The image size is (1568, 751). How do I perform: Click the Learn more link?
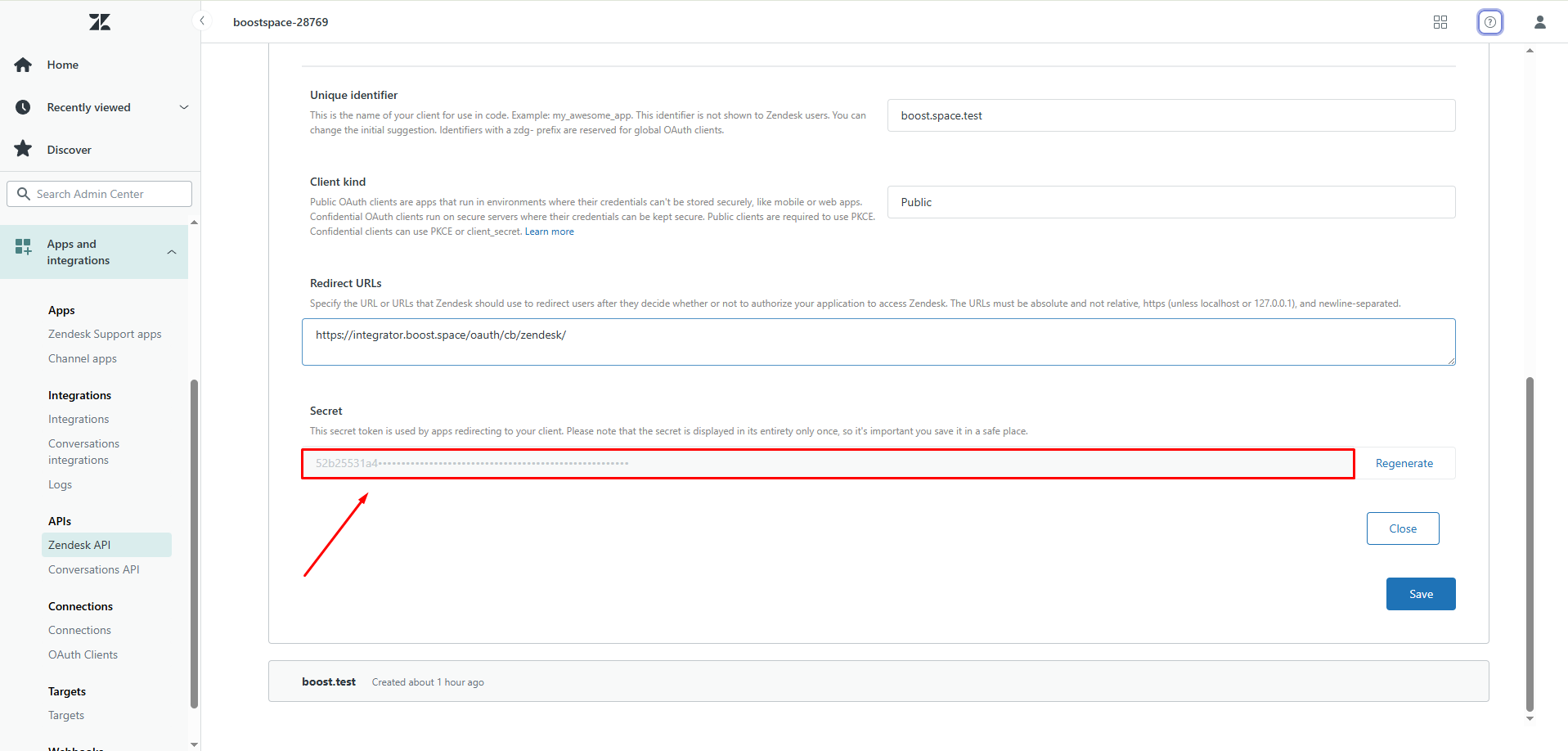click(549, 232)
